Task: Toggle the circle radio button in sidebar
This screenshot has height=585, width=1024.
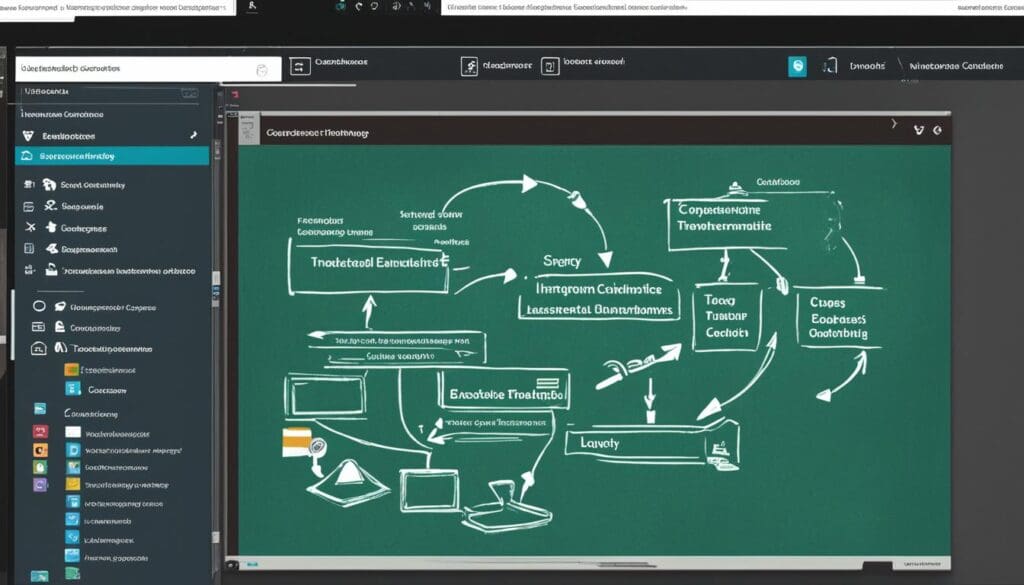Action: (40, 307)
